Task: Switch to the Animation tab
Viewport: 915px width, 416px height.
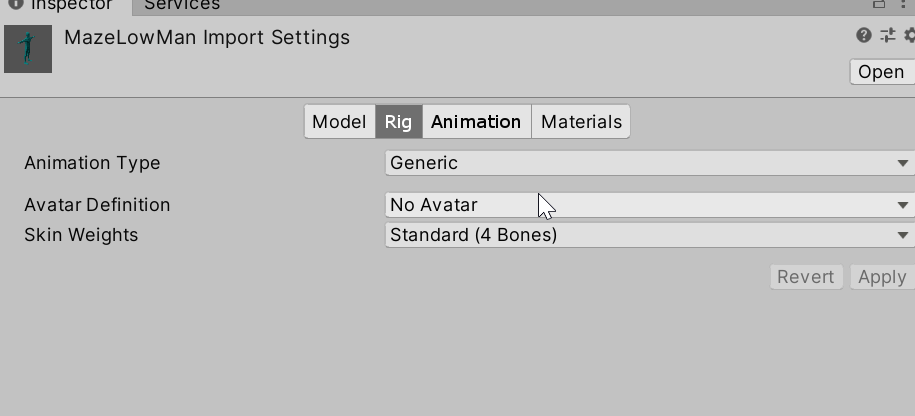Action: click(x=476, y=122)
